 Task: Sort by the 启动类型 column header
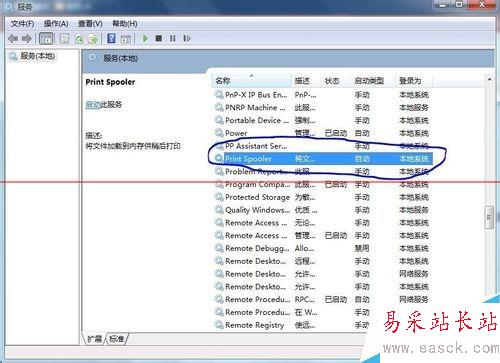click(x=373, y=80)
